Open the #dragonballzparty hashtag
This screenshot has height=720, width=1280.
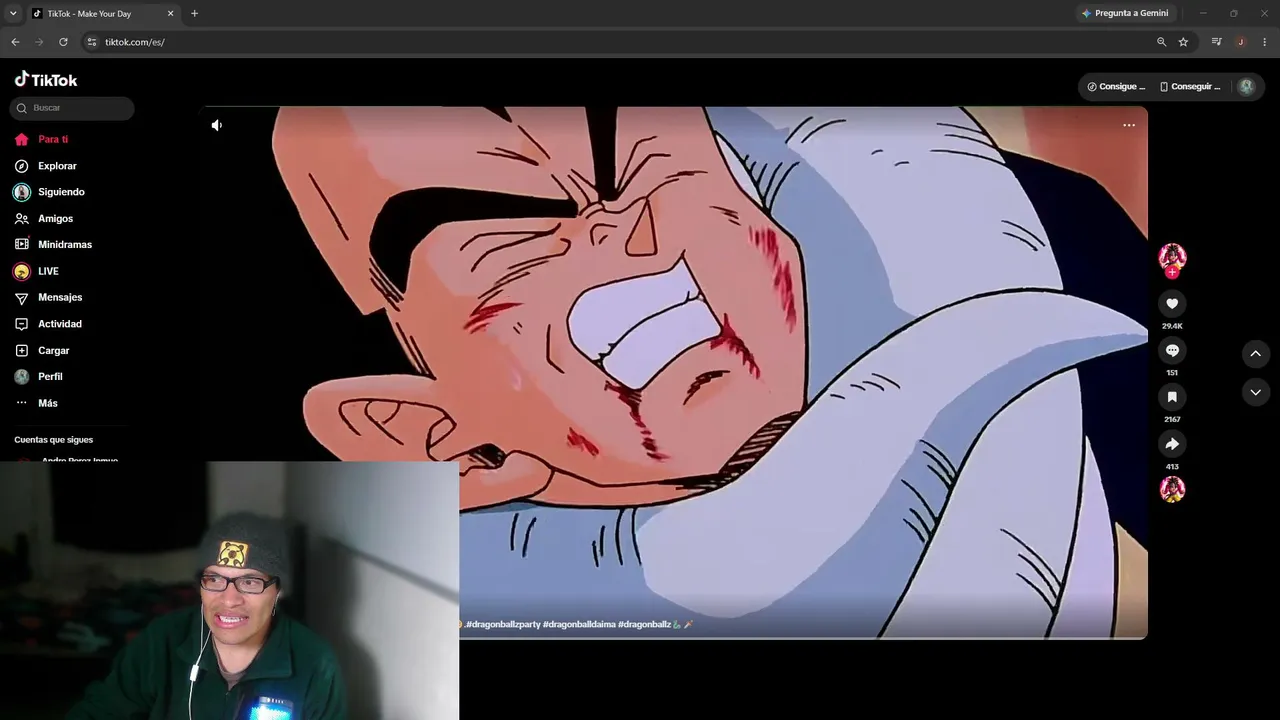(503, 624)
